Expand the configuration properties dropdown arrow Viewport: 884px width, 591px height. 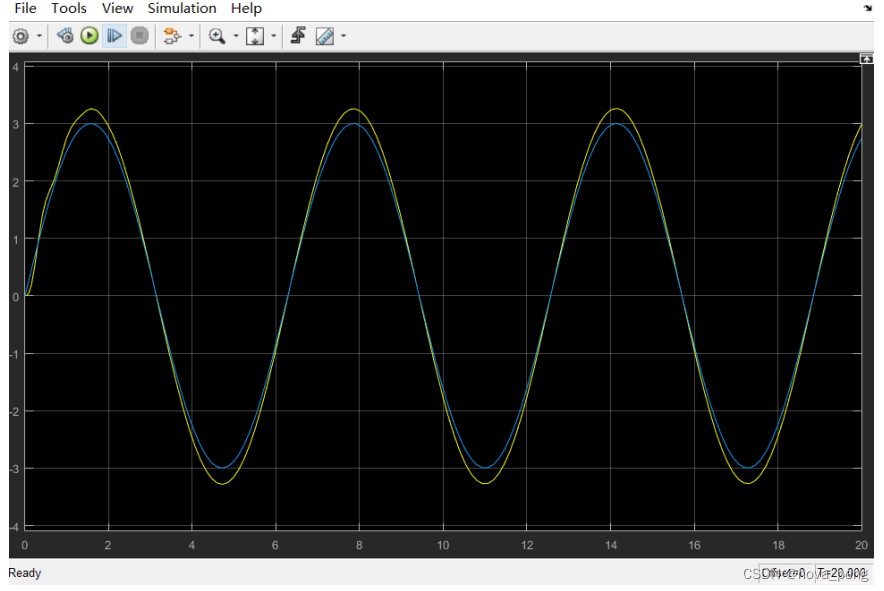click(x=39, y=37)
